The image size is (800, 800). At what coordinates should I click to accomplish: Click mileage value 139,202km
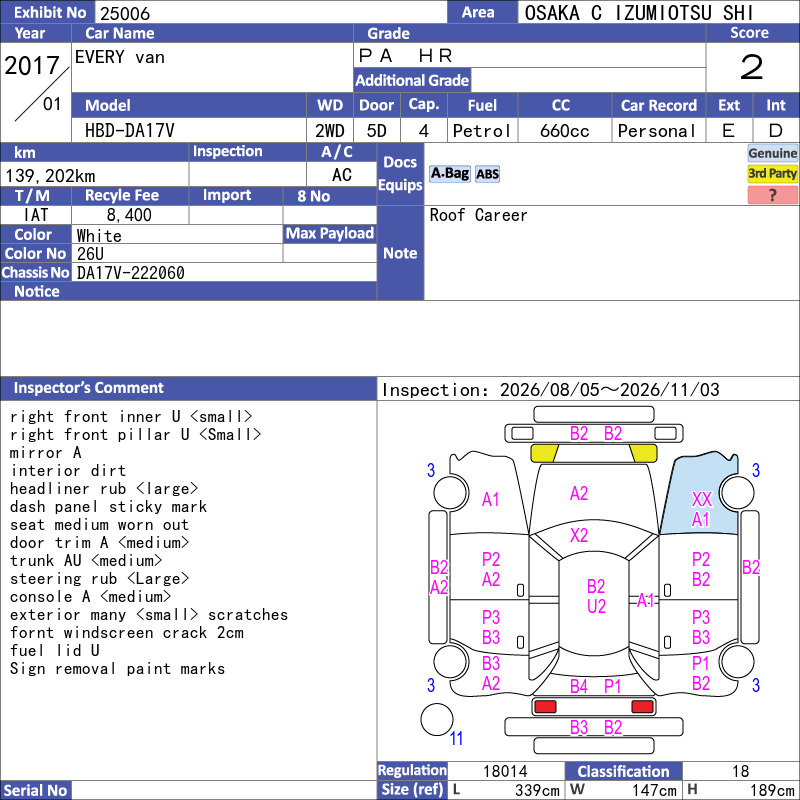(50, 176)
